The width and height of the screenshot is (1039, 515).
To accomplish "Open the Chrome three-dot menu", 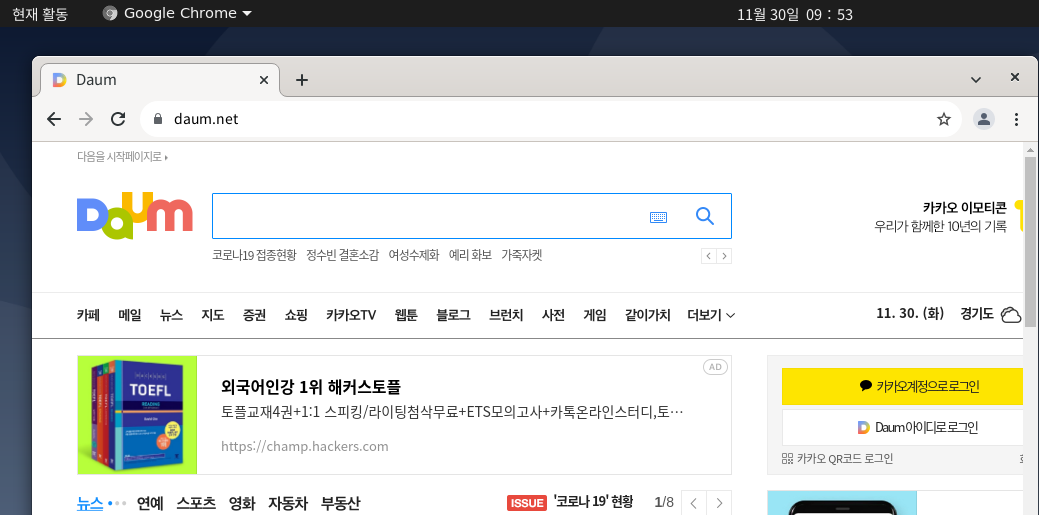I will (x=1016, y=119).
